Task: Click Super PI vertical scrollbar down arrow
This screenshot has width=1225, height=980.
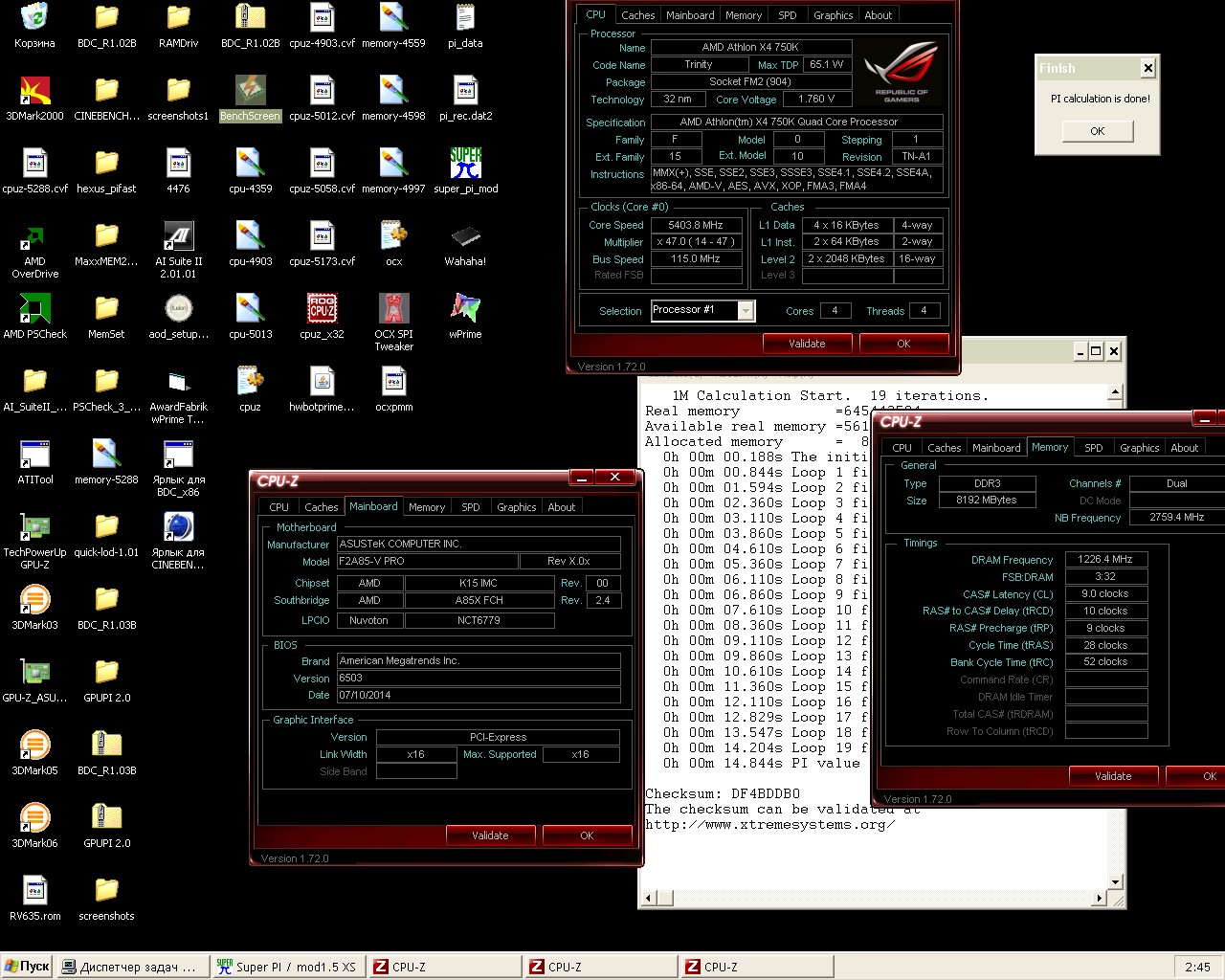Action: coord(1115,882)
